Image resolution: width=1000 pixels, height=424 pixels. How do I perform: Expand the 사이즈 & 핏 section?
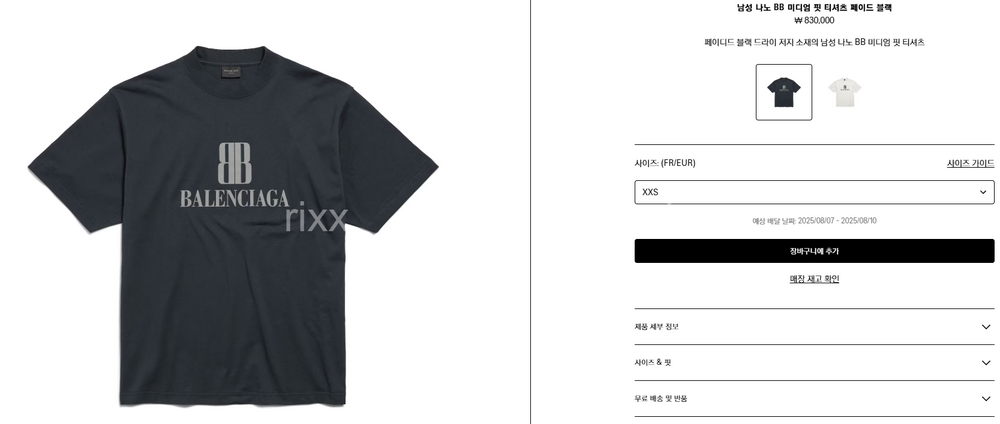[814, 362]
